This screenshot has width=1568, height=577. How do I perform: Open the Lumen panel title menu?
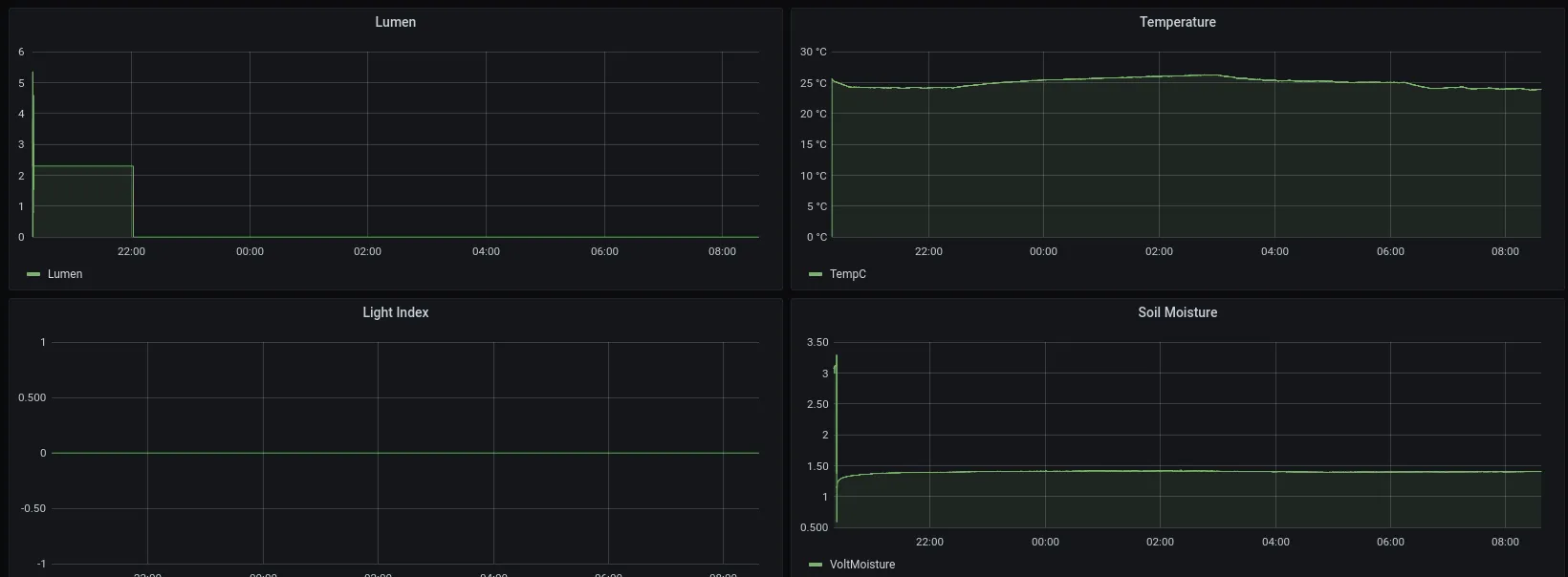395,22
